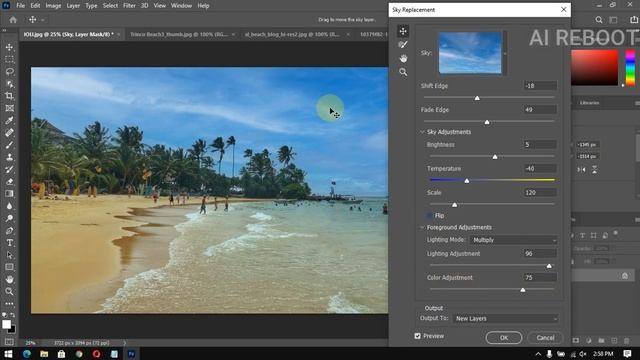The height and width of the screenshot is (360, 640).
Task: Click the Fade Edge value field
Action: tap(540, 109)
